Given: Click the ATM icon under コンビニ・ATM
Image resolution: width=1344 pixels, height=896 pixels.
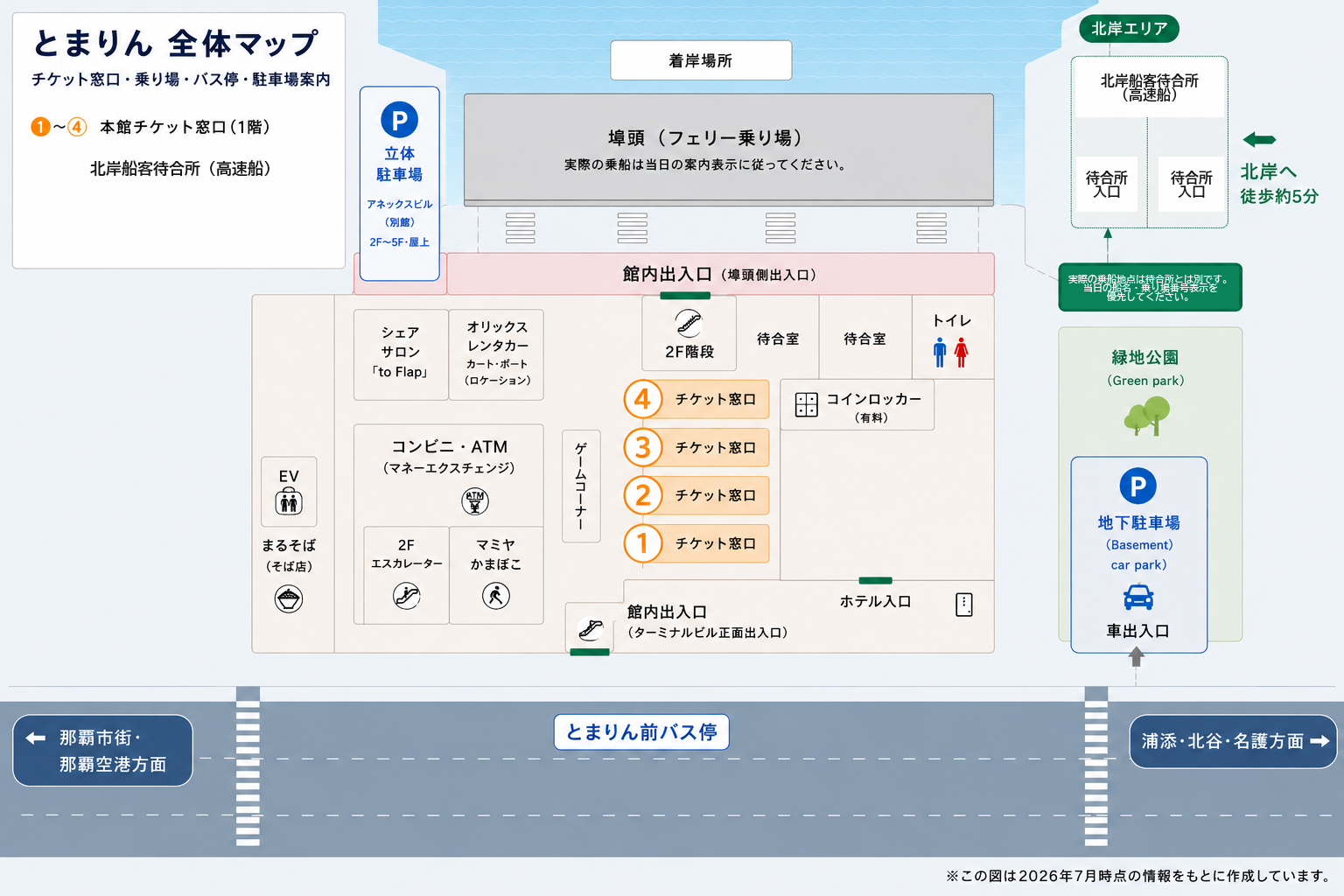Looking at the screenshot, I should coord(475,501).
